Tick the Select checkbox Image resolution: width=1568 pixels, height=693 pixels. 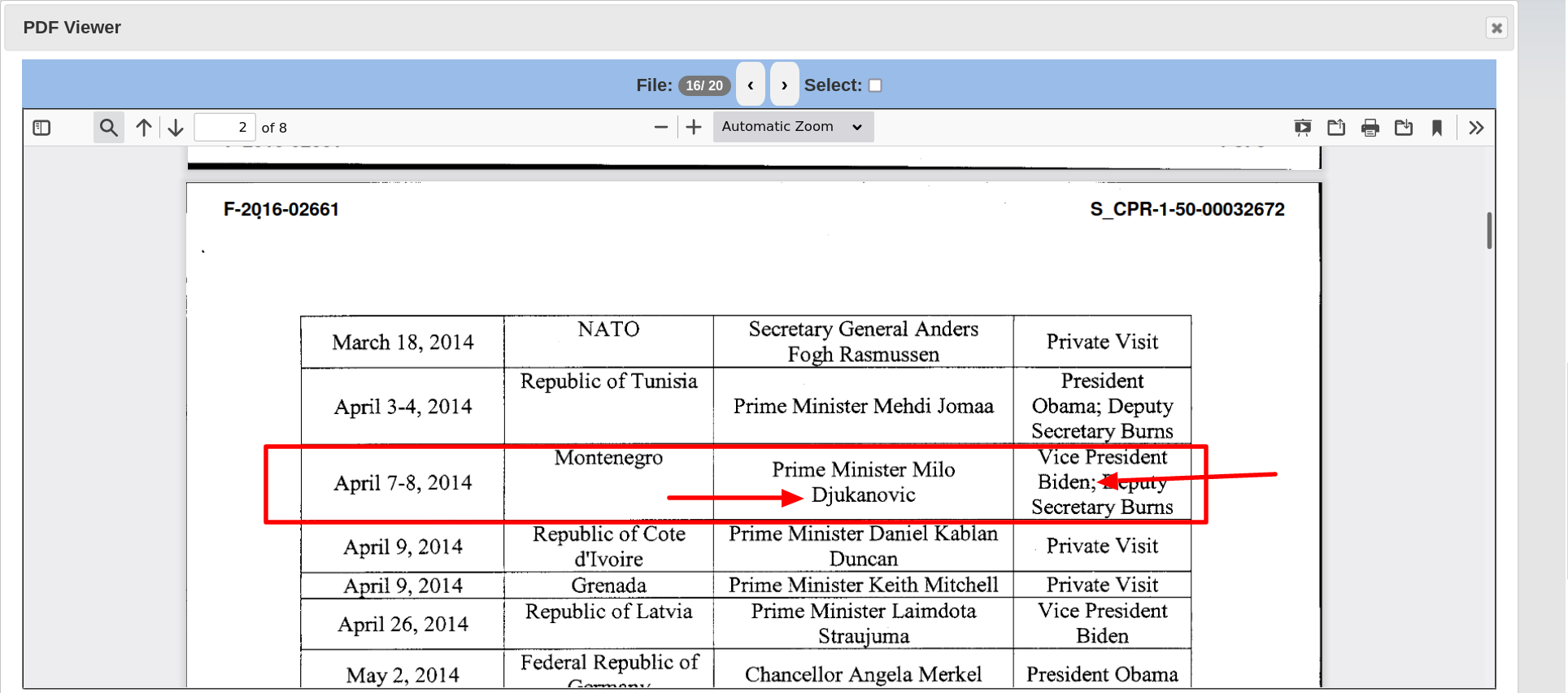(x=875, y=85)
